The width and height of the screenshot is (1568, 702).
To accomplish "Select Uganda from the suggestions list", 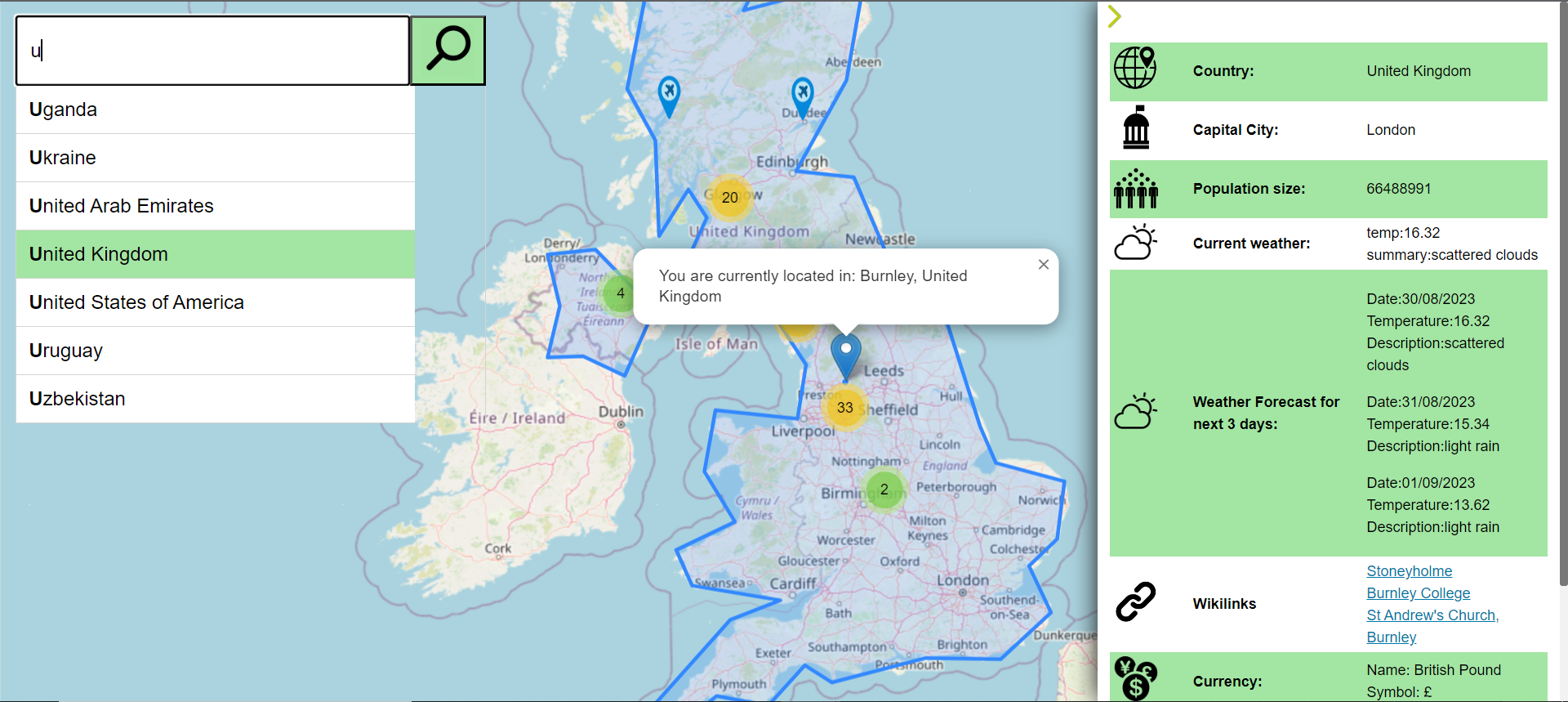I will [x=215, y=110].
